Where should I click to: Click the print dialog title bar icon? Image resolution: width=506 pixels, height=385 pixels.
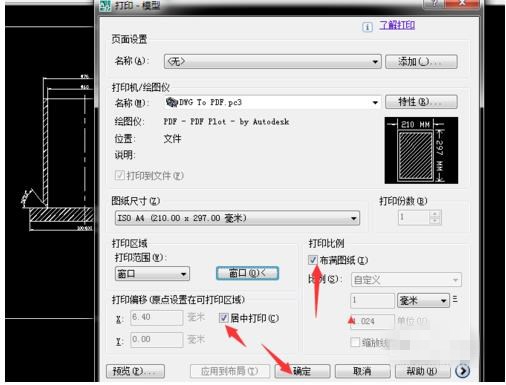(106, 5)
